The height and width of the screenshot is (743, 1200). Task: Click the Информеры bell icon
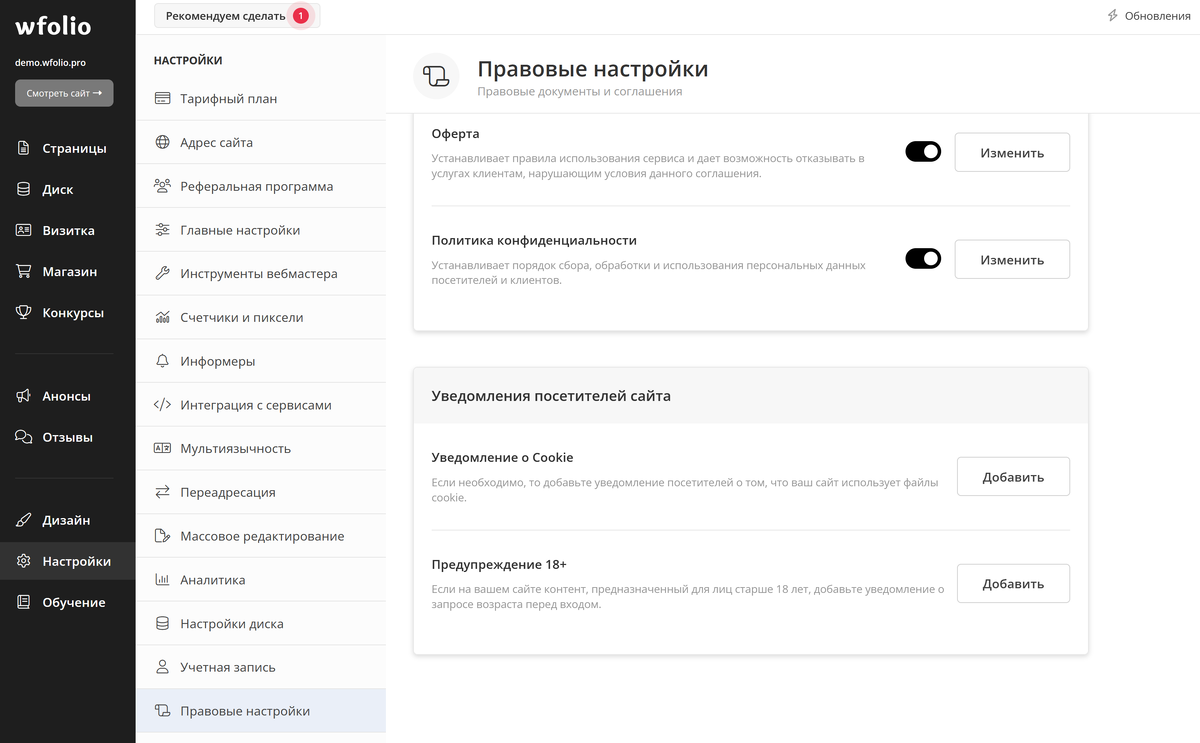[x=161, y=360]
